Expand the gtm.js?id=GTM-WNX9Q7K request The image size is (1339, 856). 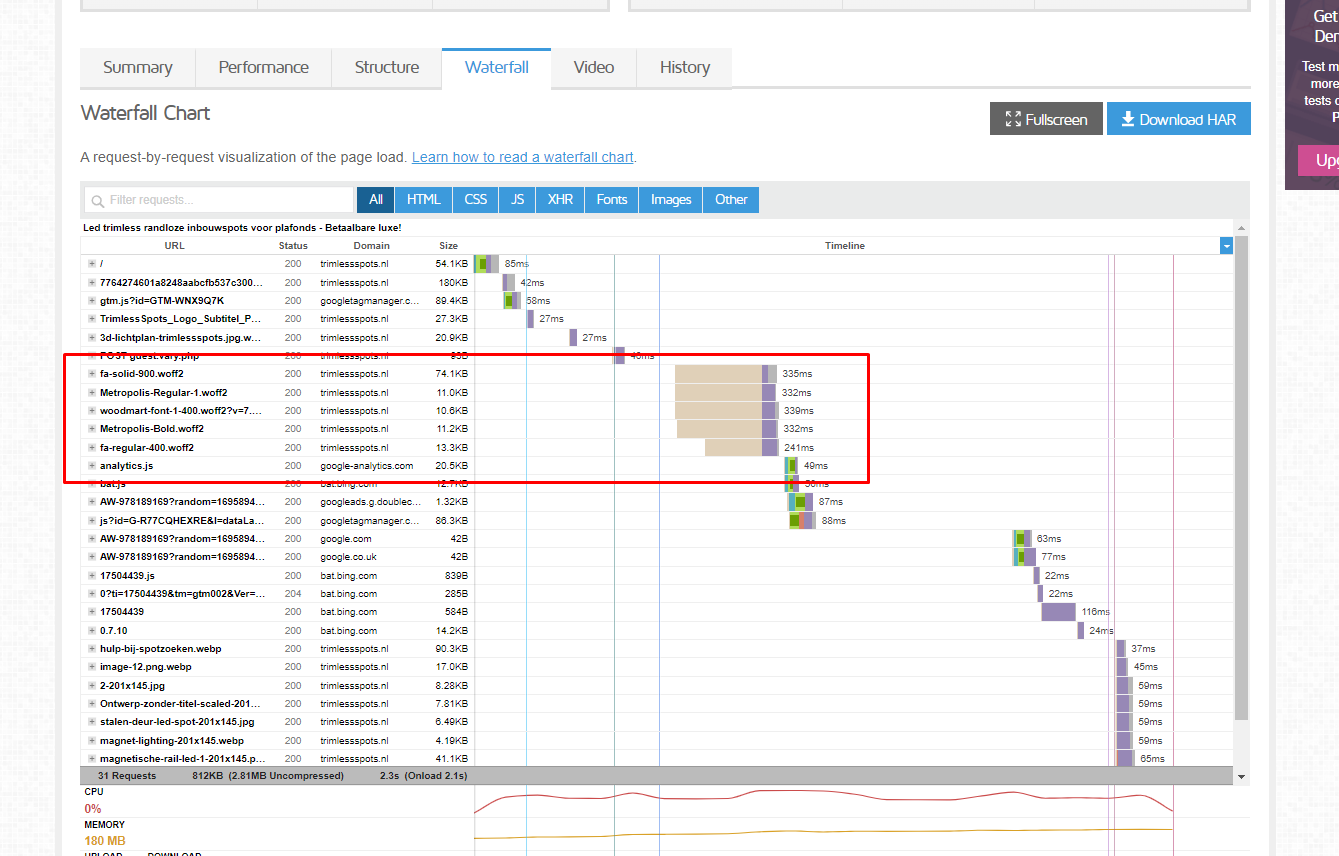(x=92, y=301)
